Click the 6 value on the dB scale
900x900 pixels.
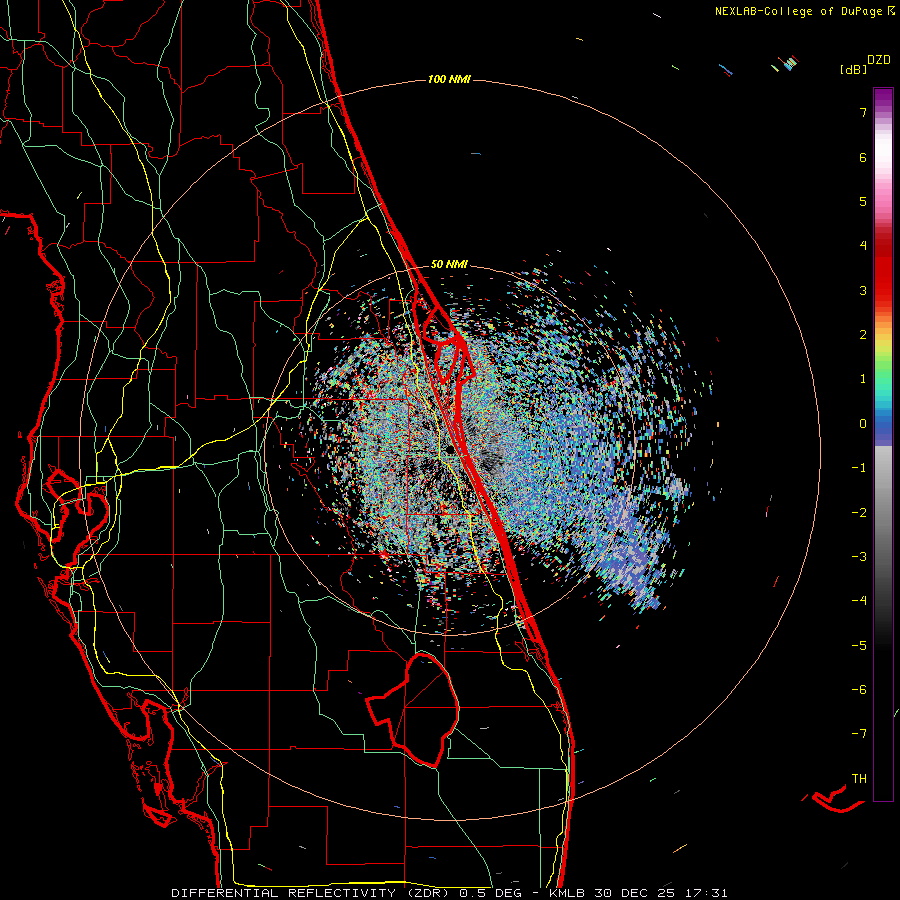click(x=863, y=157)
